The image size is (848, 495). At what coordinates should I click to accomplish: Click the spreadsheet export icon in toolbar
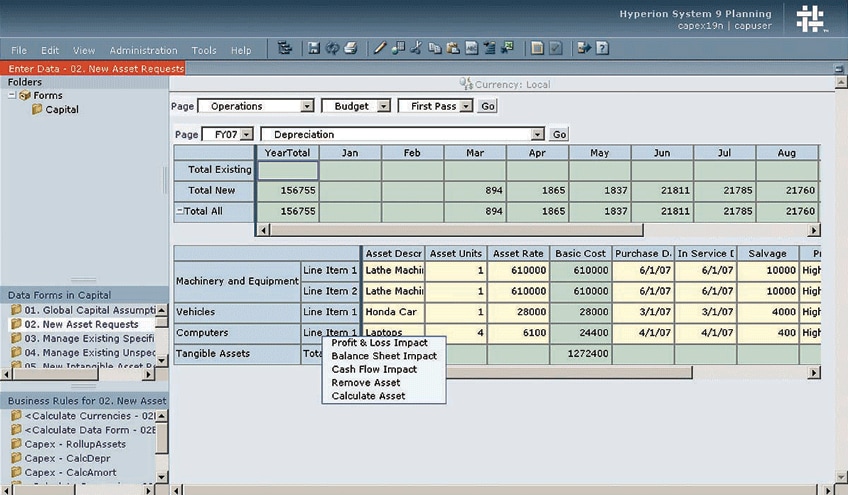(507, 48)
